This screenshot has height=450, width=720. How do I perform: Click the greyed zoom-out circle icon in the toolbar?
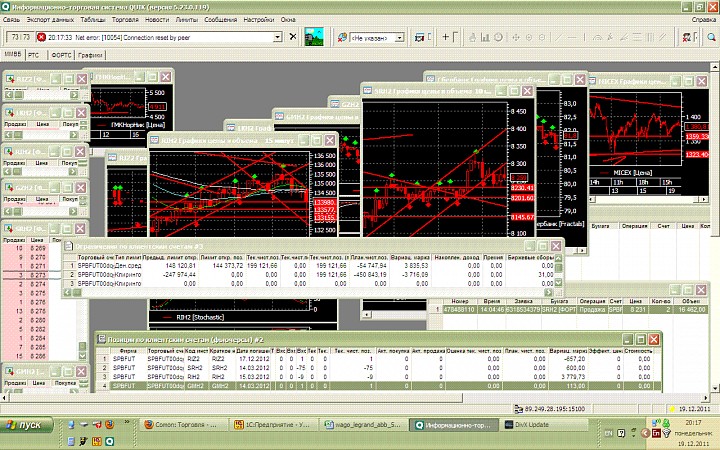click(542, 38)
